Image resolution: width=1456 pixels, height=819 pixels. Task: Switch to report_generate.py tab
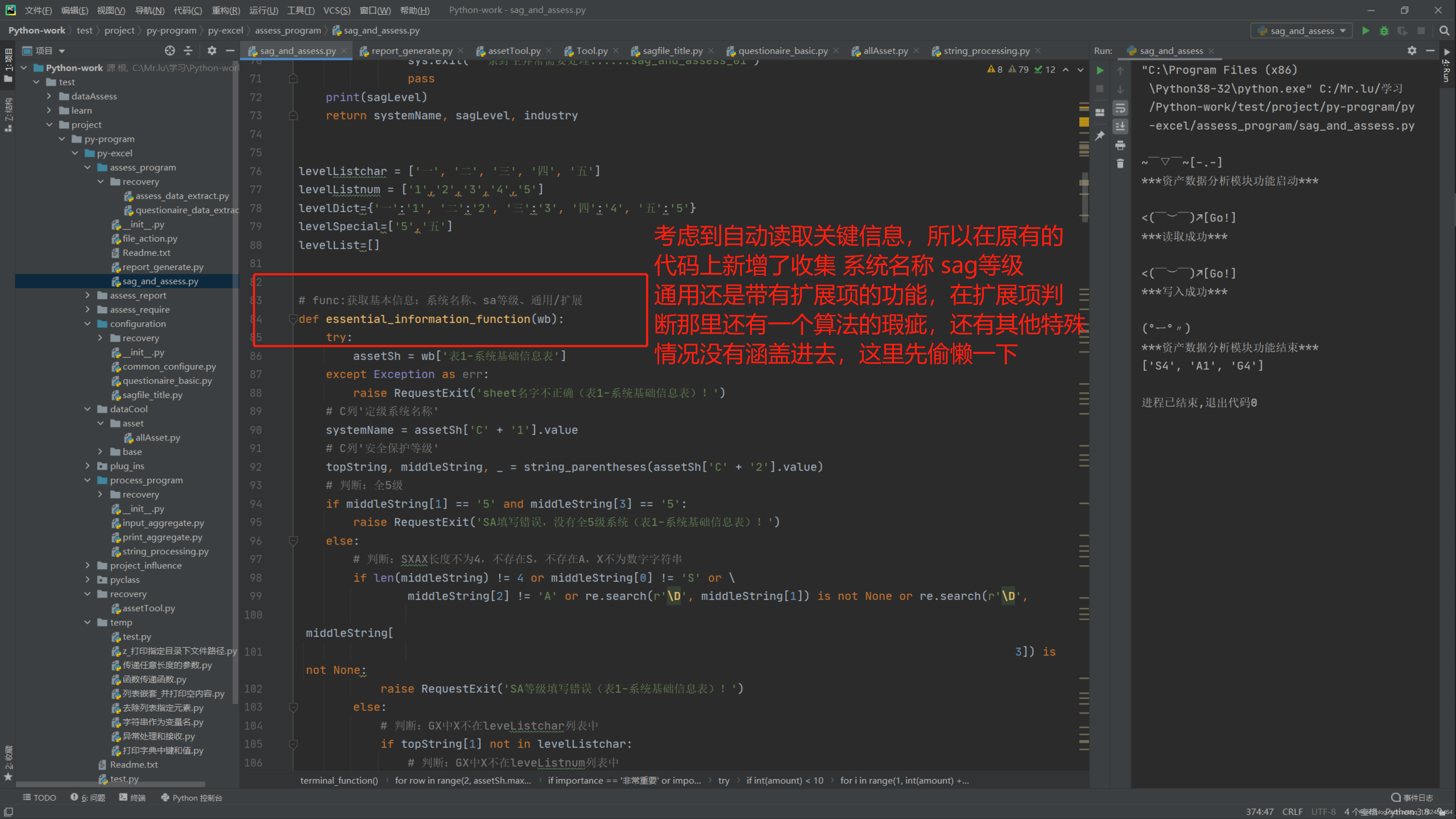tap(412, 51)
